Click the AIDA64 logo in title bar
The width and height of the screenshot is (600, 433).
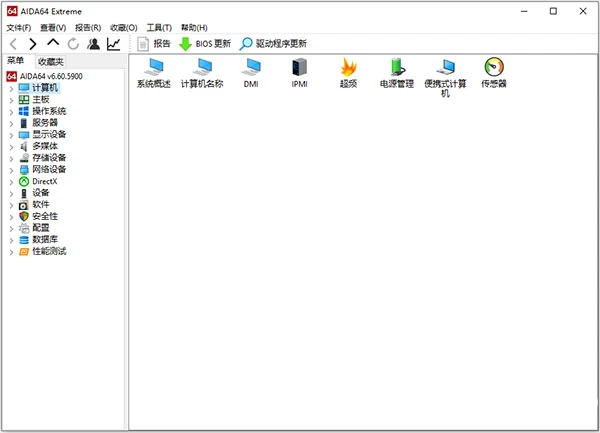(12, 11)
